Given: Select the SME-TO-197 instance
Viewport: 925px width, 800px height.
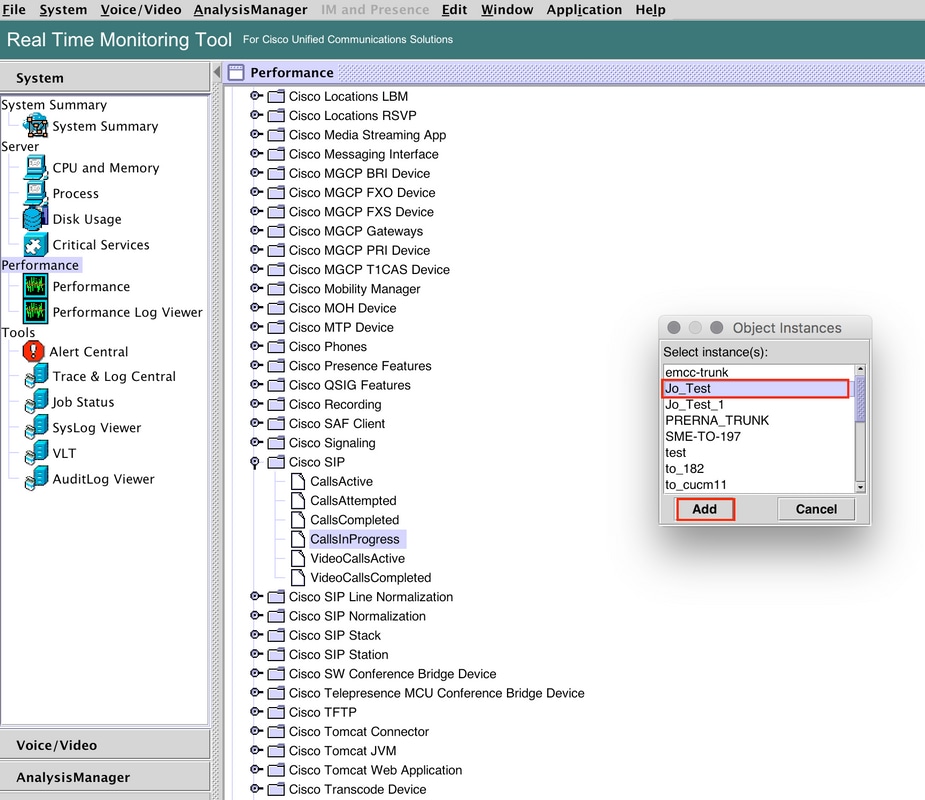Looking at the screenshot, I should tap(759, 437).
